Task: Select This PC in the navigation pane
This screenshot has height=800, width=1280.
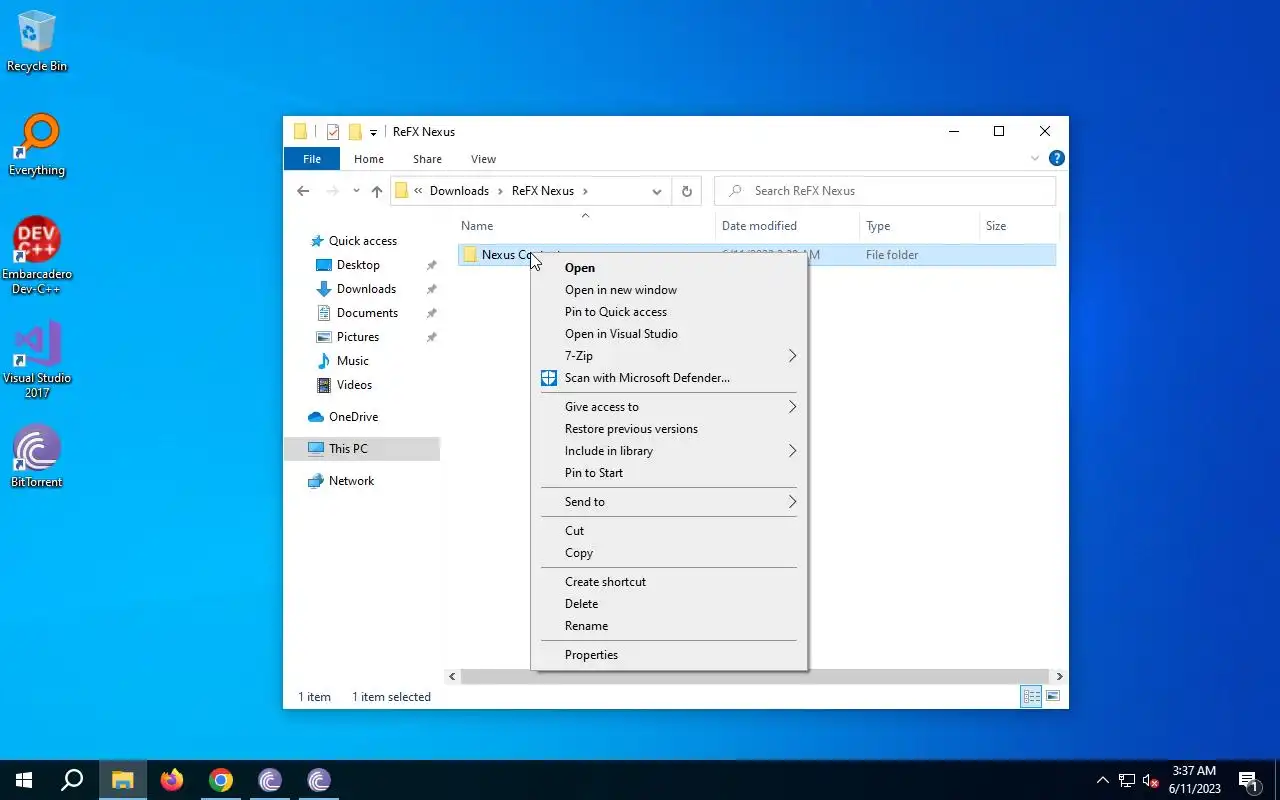Action: coord(362,449)
